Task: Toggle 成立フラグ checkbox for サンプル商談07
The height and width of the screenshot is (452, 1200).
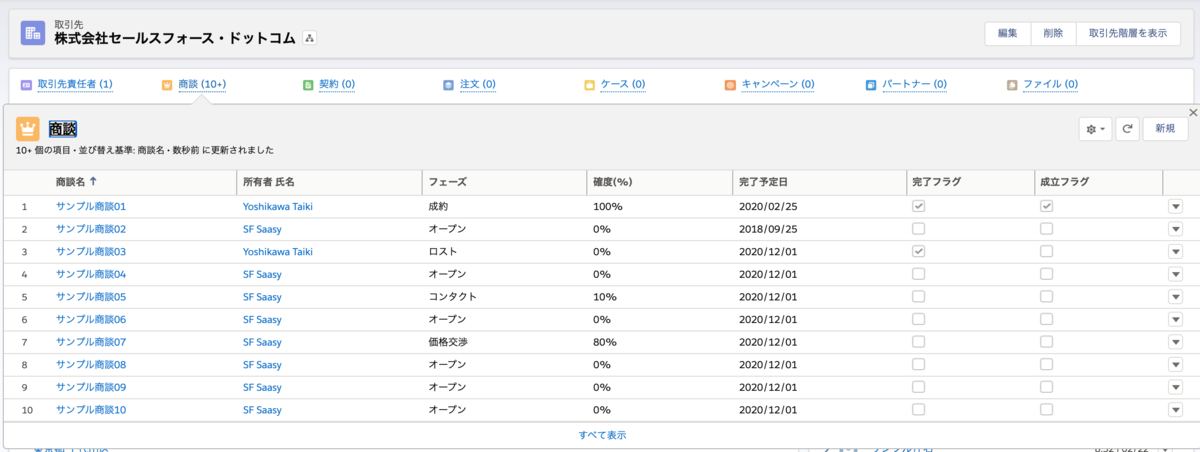Action: 1046,342
